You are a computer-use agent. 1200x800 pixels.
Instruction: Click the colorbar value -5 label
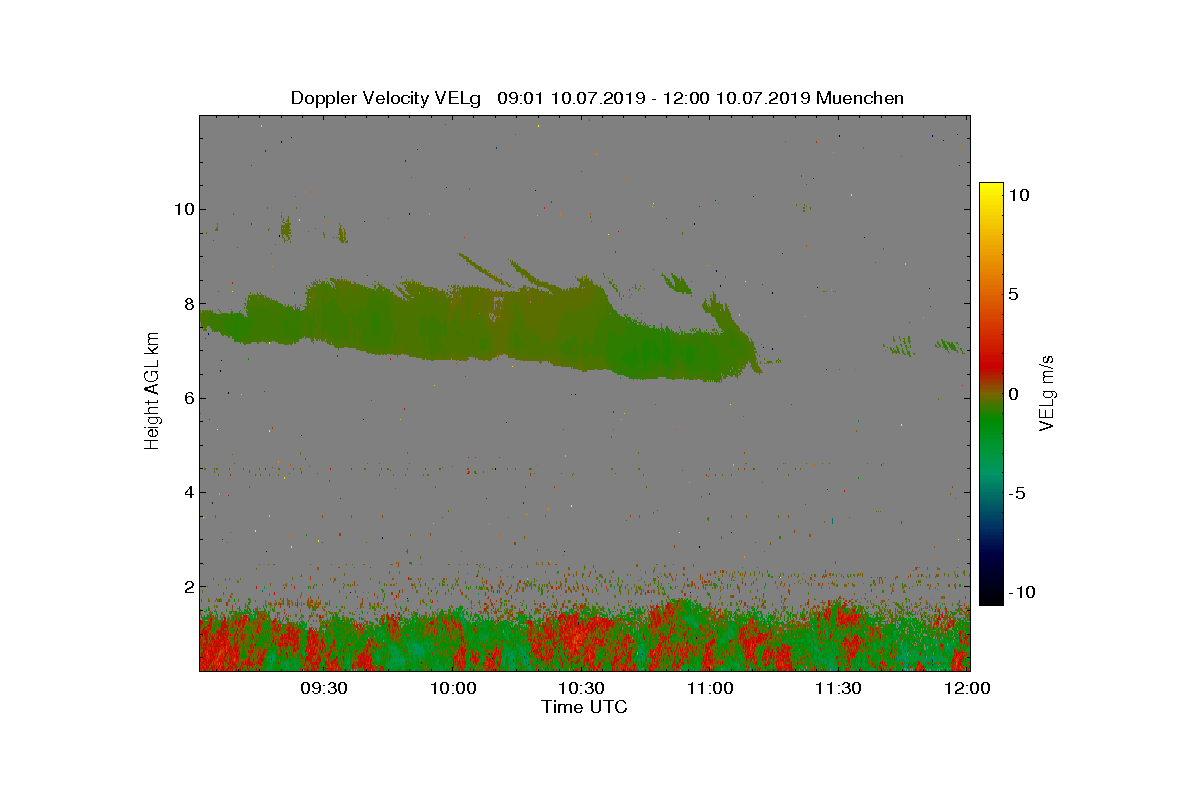[x=1017, y=493]
